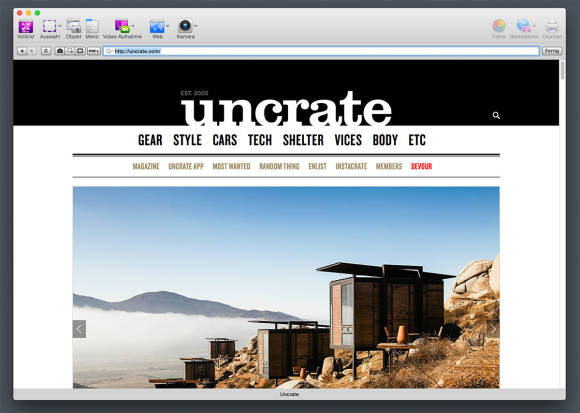
Task: Click the green maximize window button
Action: 37,13
